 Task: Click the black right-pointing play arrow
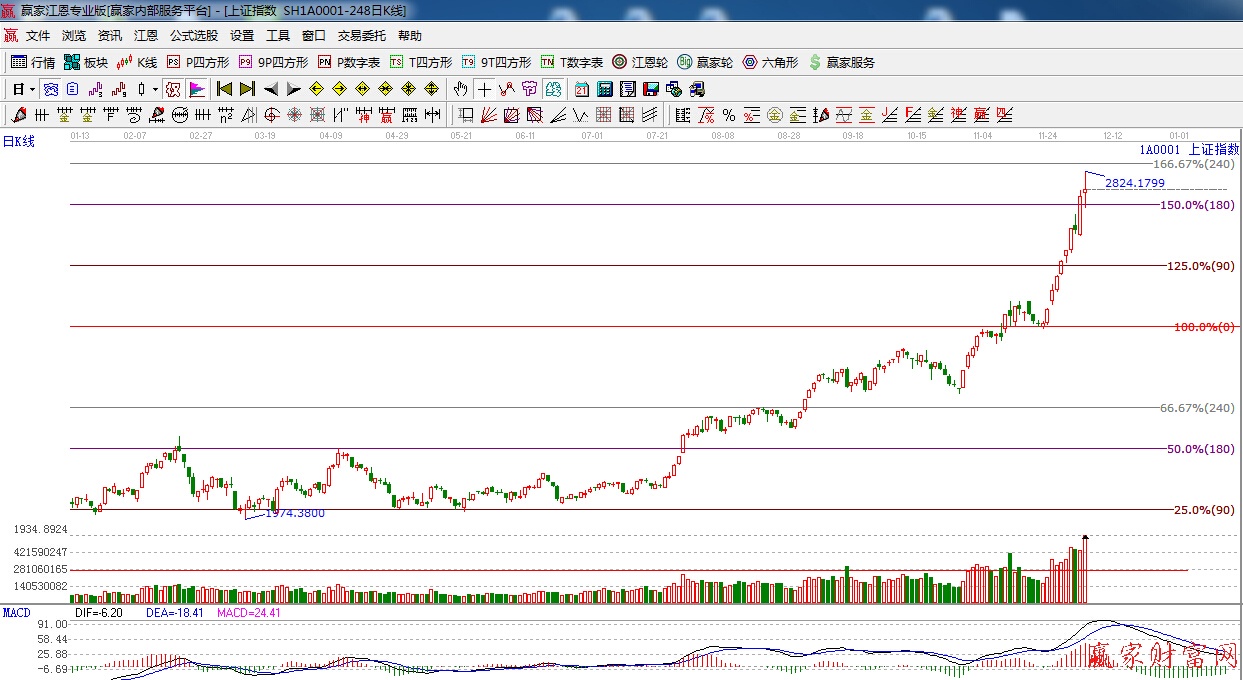coord(294,89)
